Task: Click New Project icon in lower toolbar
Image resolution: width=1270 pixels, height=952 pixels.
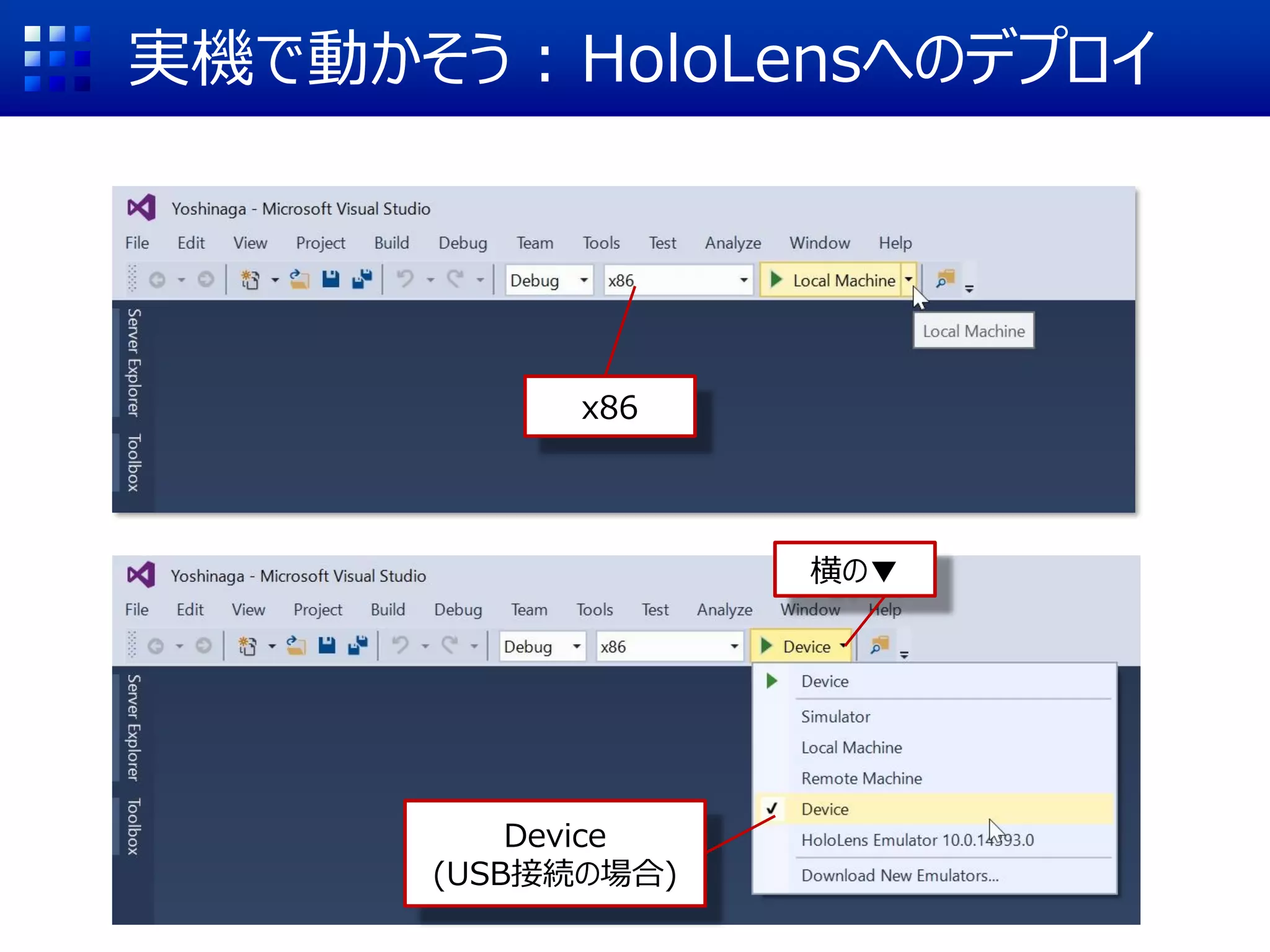Action: point(247,646)
